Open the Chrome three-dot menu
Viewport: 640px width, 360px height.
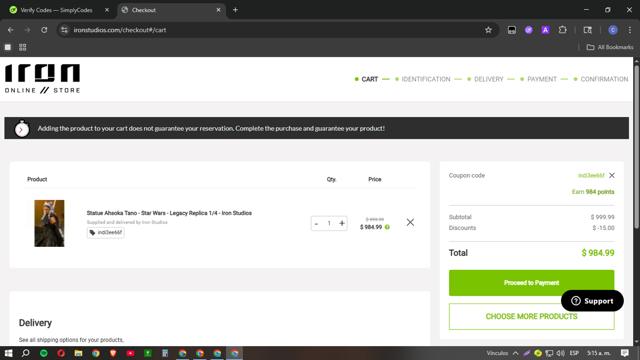[x=630, y=30]
